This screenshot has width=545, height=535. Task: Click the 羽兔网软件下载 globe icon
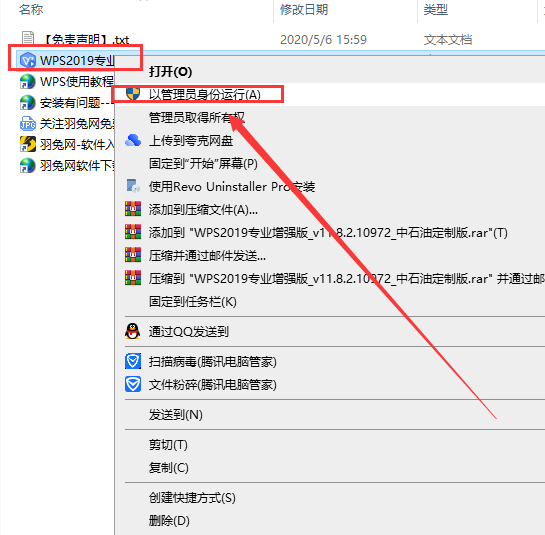tap(27, 165)
